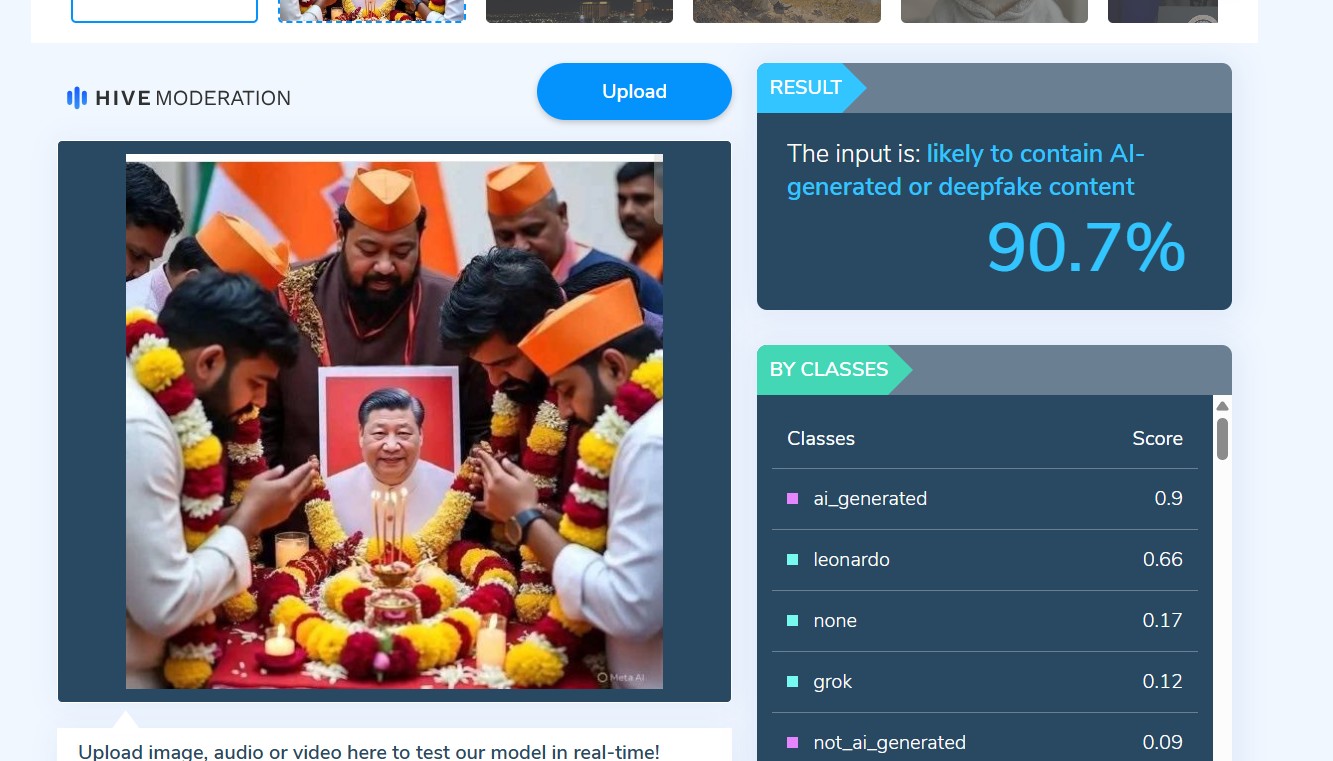The width and height of the screenshot is (1333, 761).
Task: Click the uploaded image preview
Action: pyautogui.click(x=394, y=421)
